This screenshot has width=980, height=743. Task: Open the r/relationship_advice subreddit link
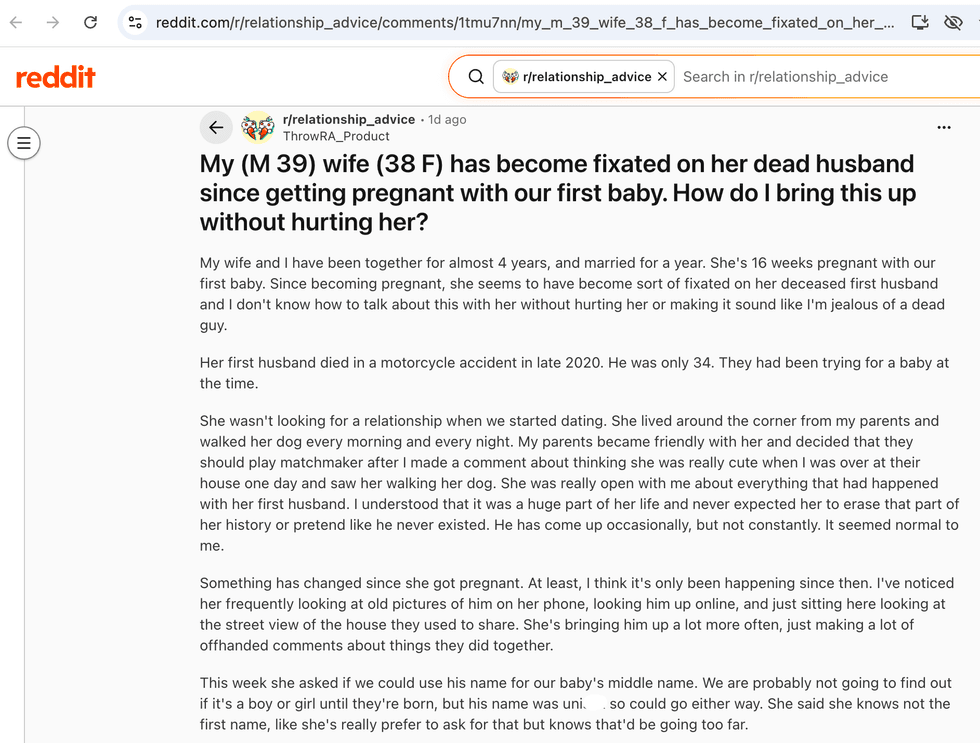[x=349, y=119]
